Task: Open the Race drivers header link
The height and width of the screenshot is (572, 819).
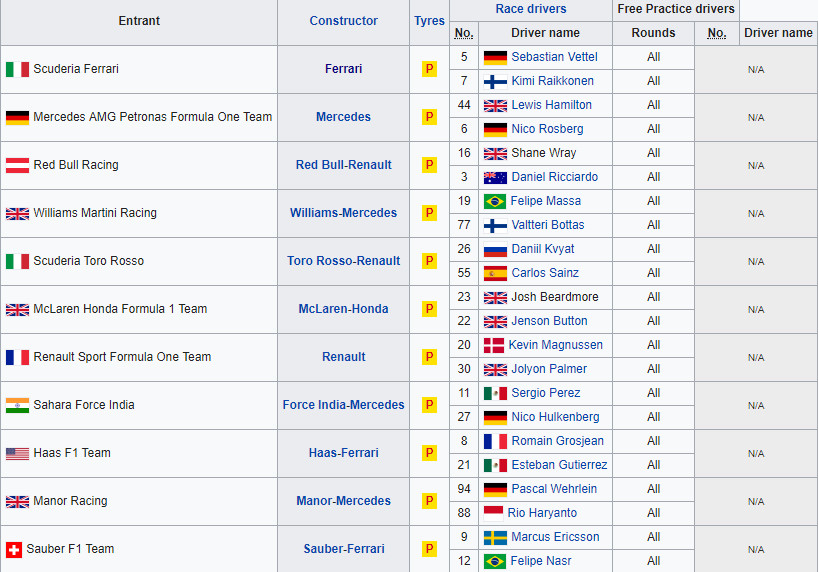Action: click(531, 9)
